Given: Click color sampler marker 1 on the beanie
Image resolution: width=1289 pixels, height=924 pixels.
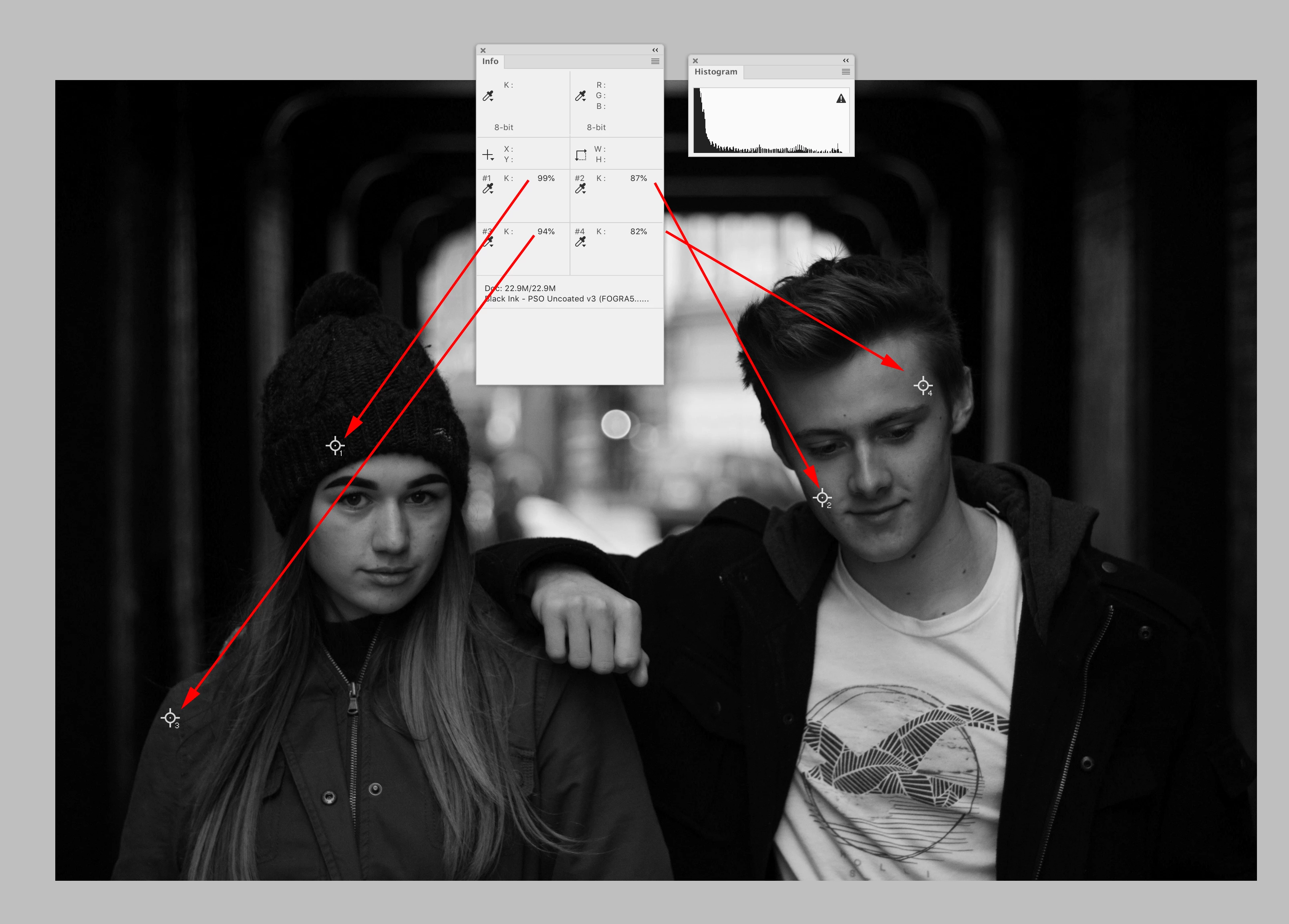Looking at the screenshot, I should [x=335, y=445].
